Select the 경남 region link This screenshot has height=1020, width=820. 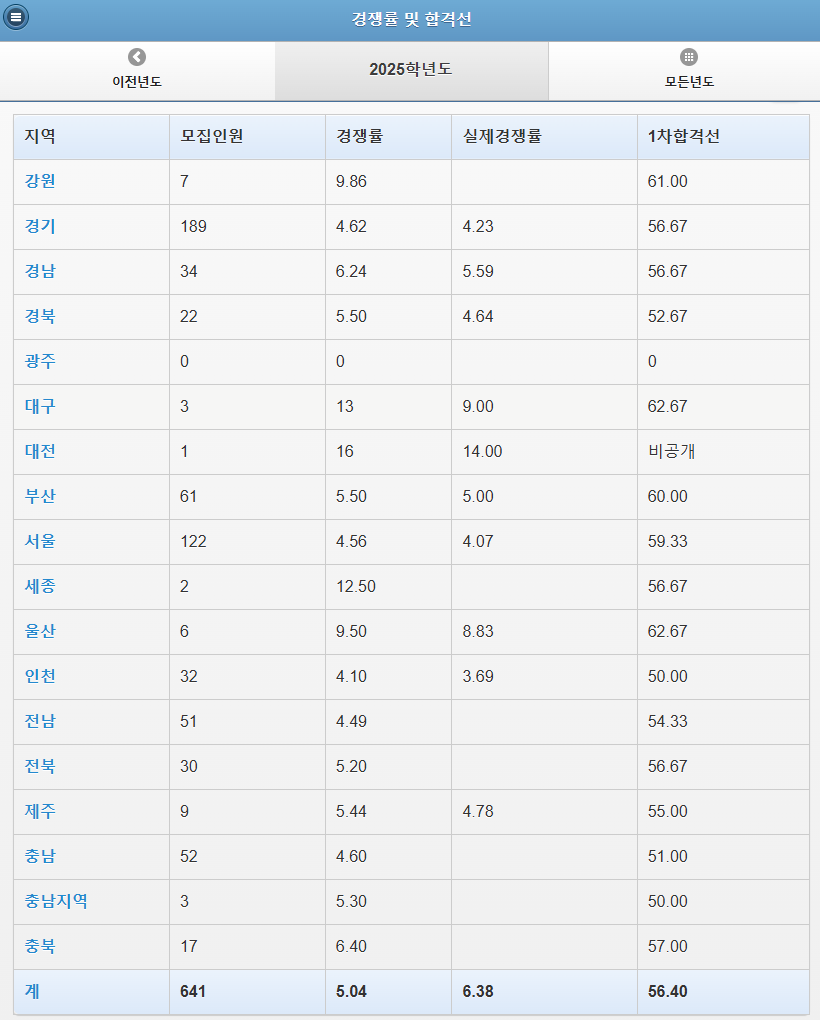coord(40,272)
